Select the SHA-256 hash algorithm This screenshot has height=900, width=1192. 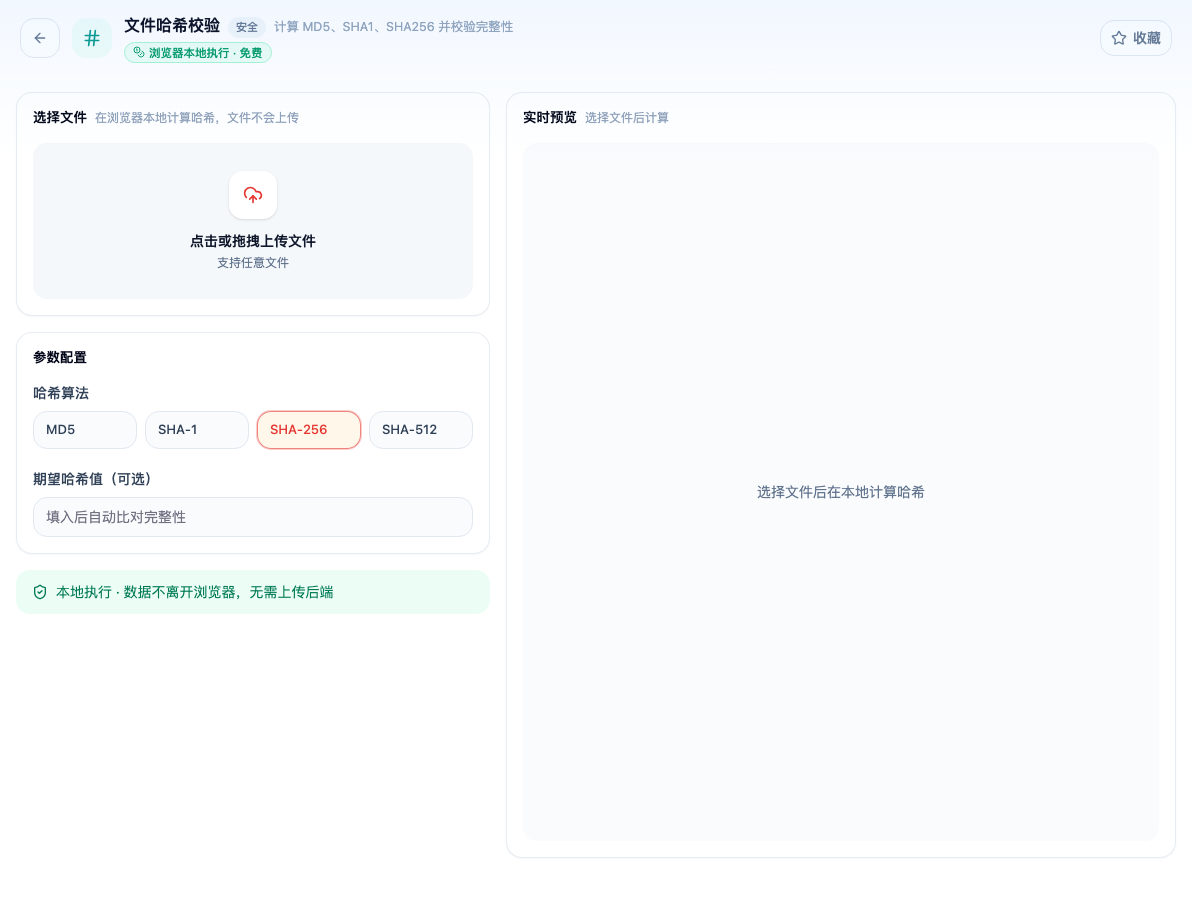tap(309, 430)
